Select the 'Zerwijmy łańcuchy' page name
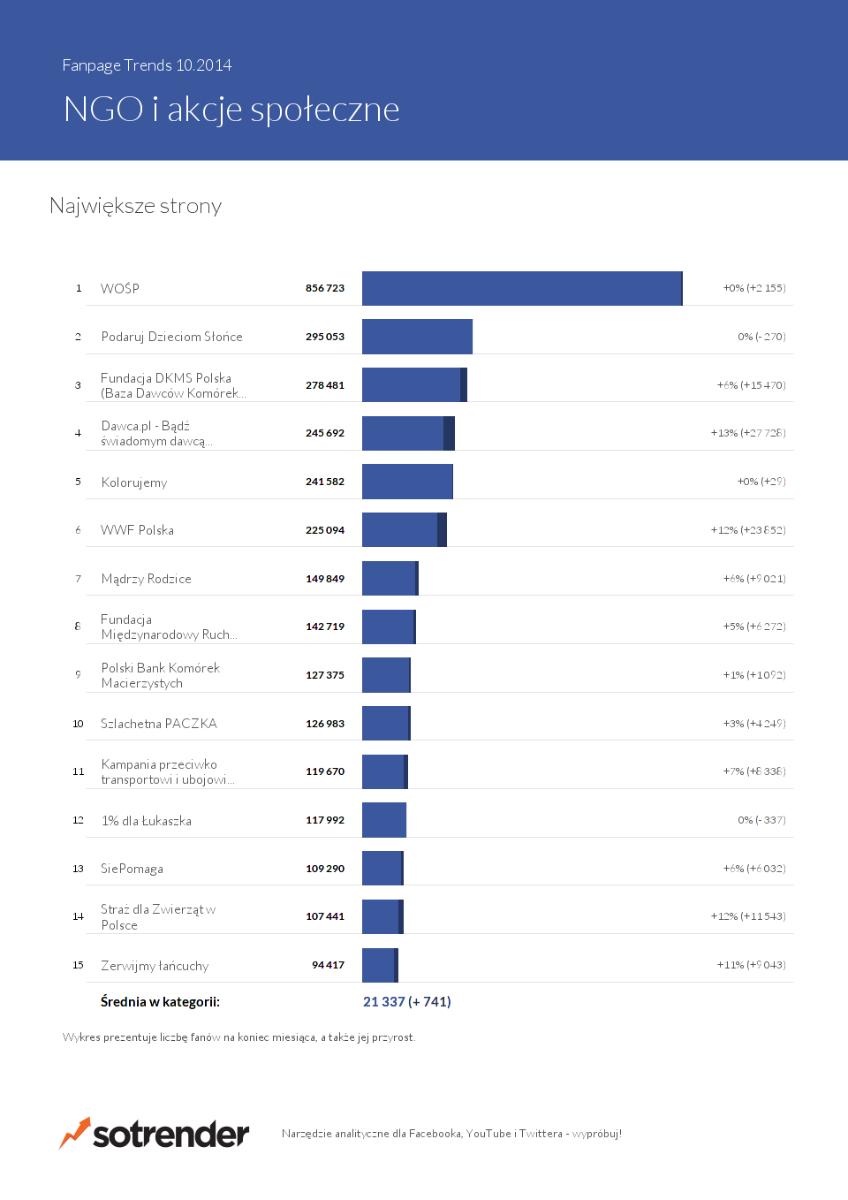The image size is (848, 1200). (154, 966)
